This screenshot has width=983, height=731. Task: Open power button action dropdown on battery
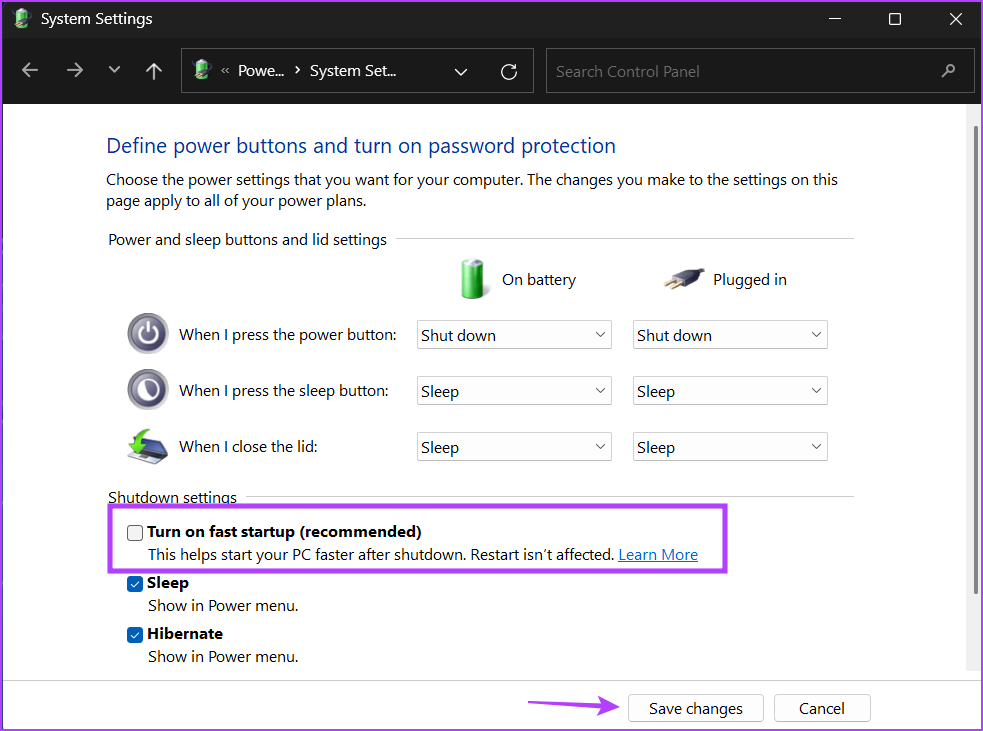coord(514,335)
